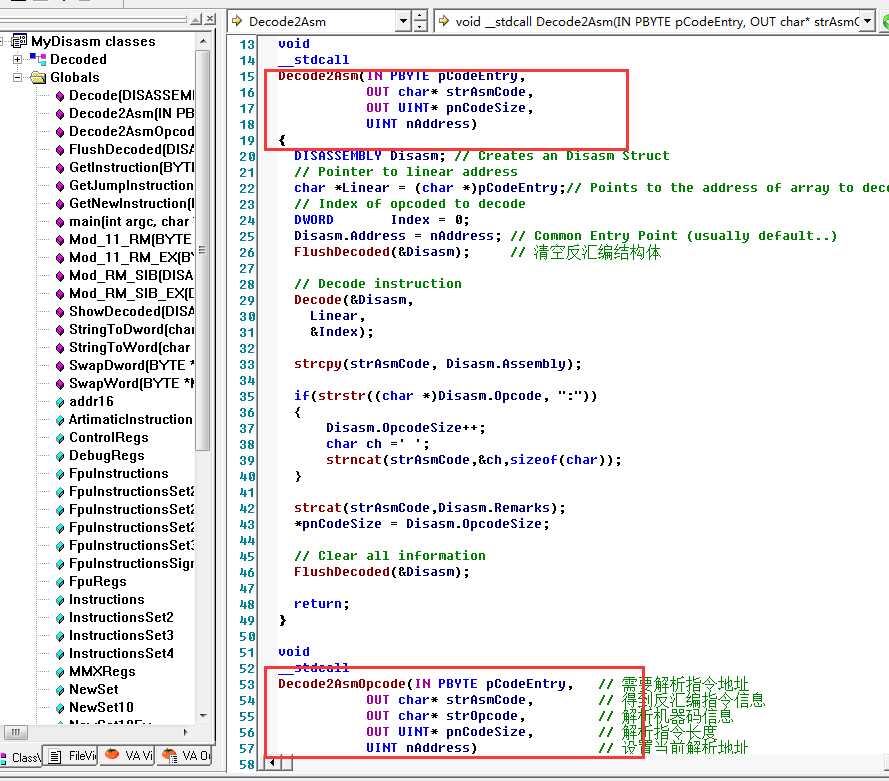Select Decode2Asm(IN PB in the class tree
The height and width of the screenshot is (781, 889).
point(131,113)
